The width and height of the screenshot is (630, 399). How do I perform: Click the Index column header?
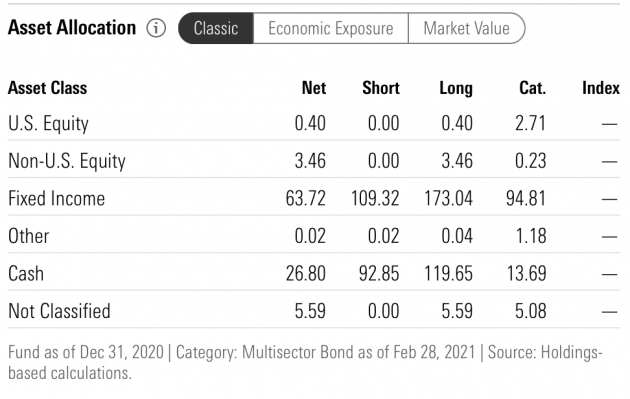point(601,88)
